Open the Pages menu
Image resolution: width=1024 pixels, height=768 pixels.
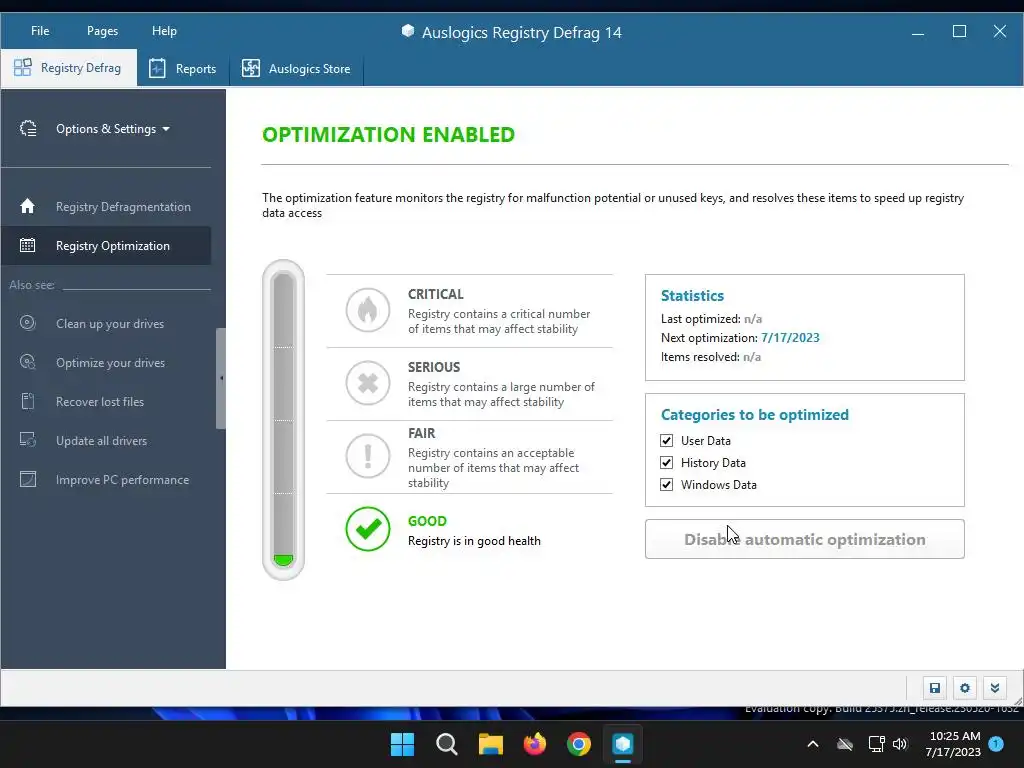[102, 31]
